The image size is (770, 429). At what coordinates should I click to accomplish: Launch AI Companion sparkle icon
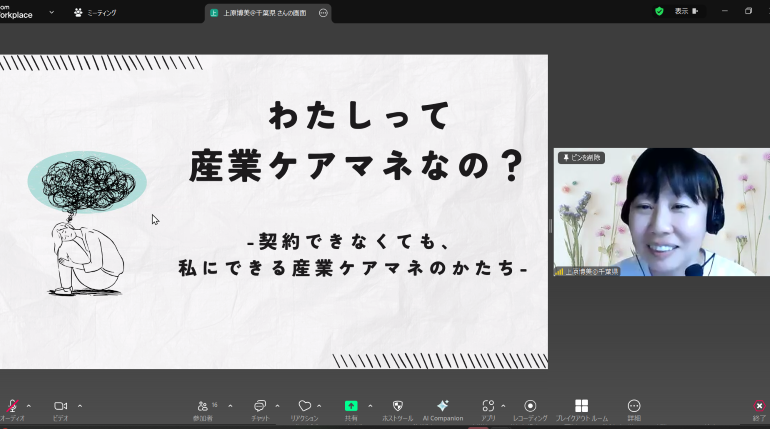442,406
